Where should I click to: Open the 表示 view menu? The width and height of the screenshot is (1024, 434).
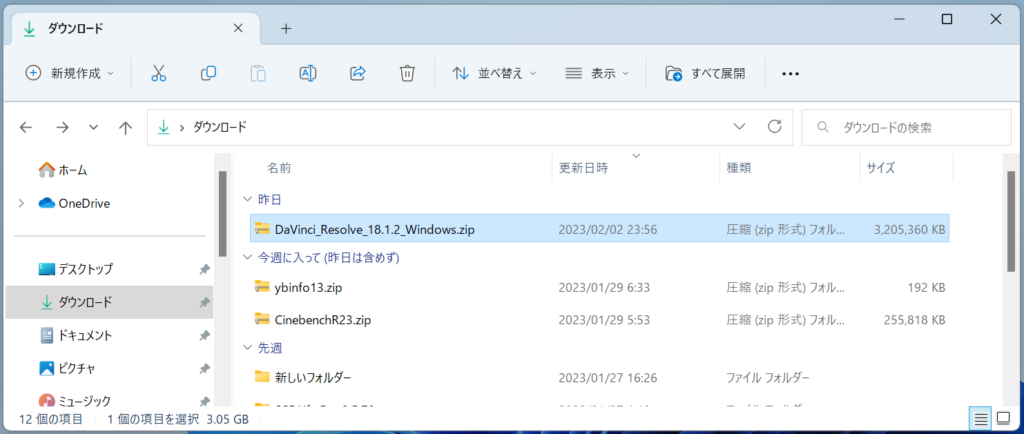pyautogui.click(x=597, y=73)
